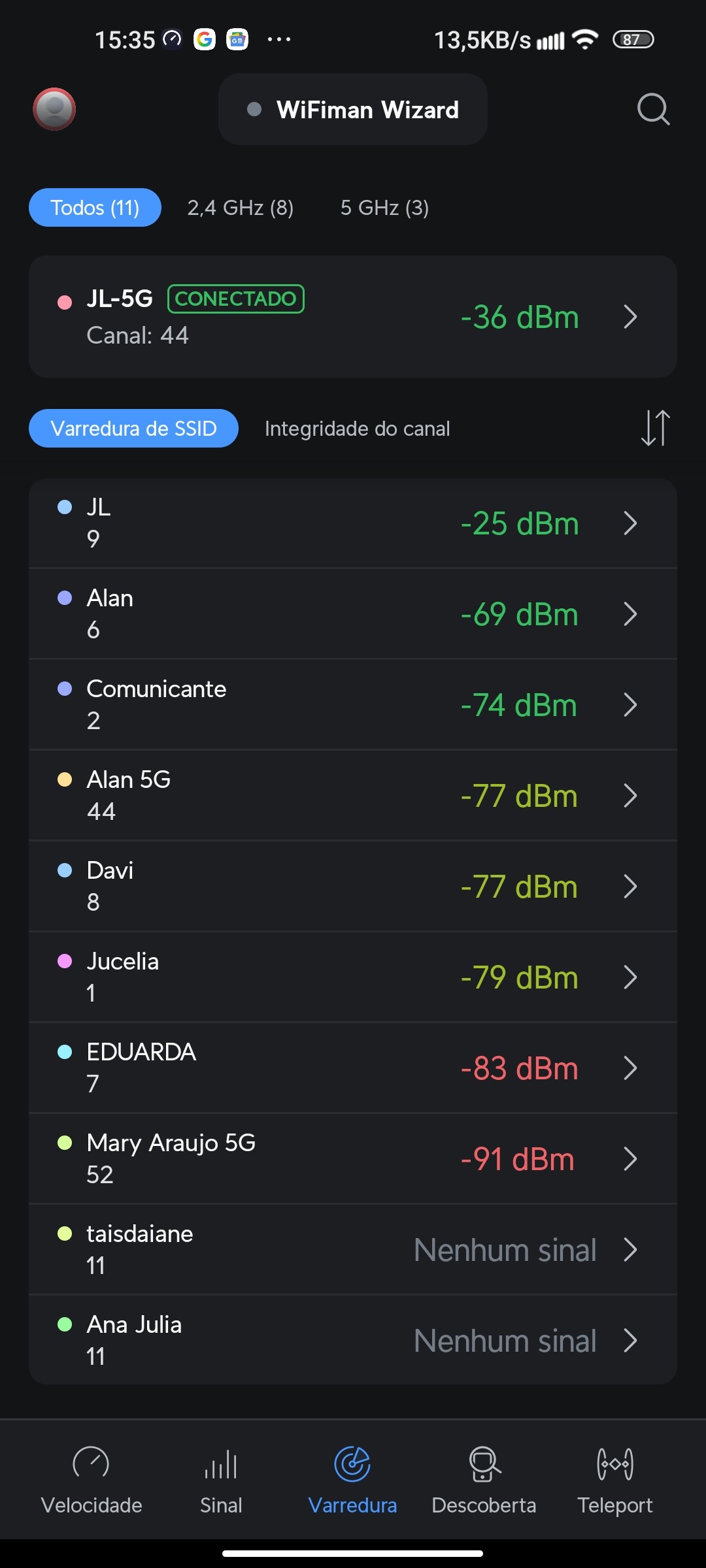Image resolution: width=706 pixels, height=1568 pixels.
Task: Tap the CONECTADO status badge
Action: (236, 299)
